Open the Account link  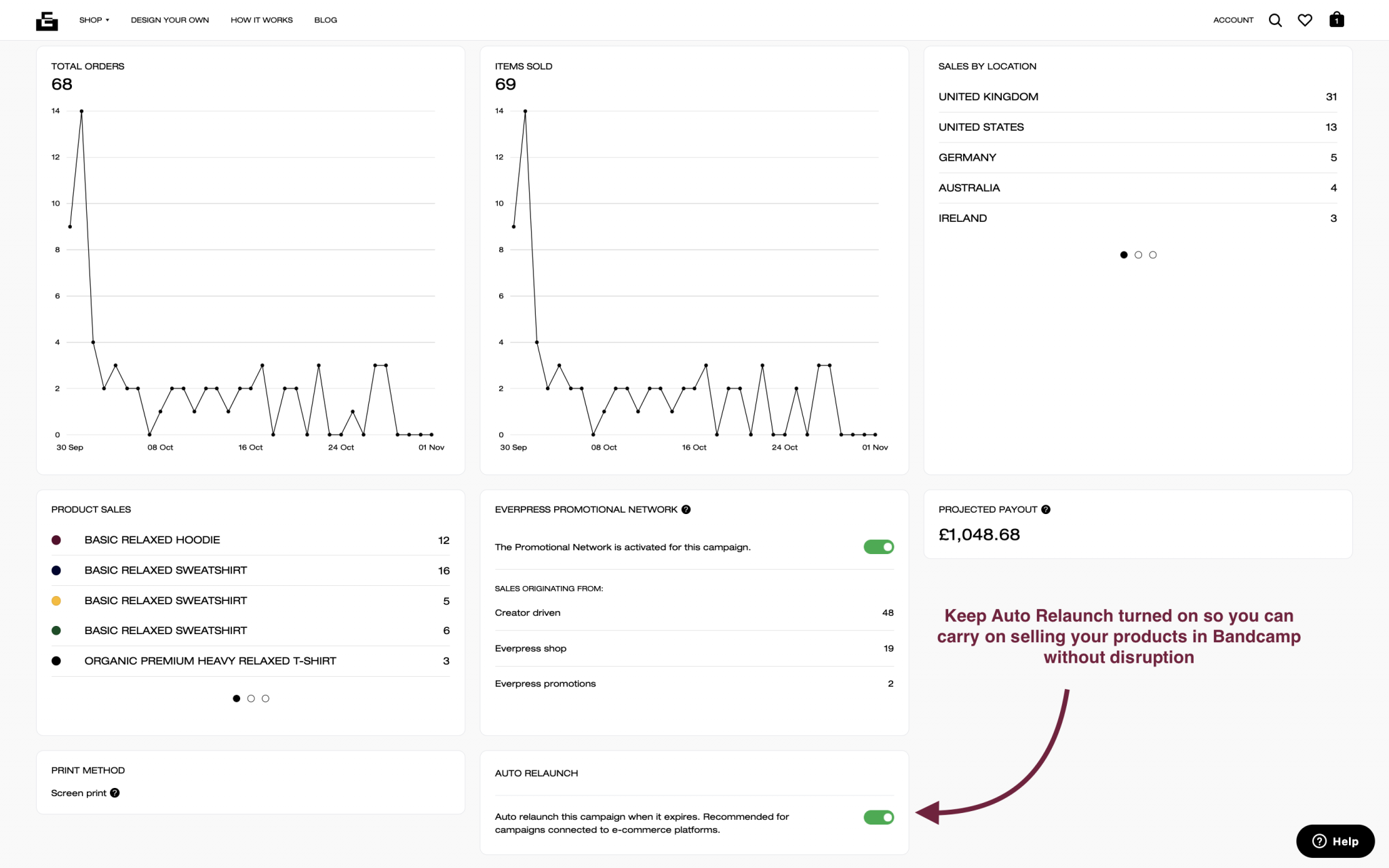1233,20
